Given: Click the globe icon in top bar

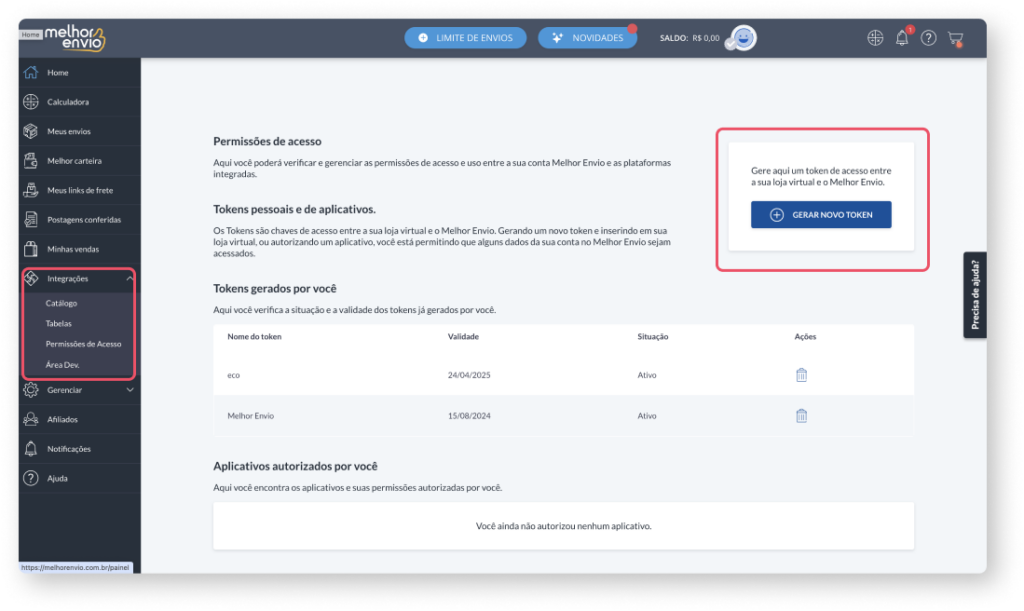Looking at the screenshot, I should point(875,38).
